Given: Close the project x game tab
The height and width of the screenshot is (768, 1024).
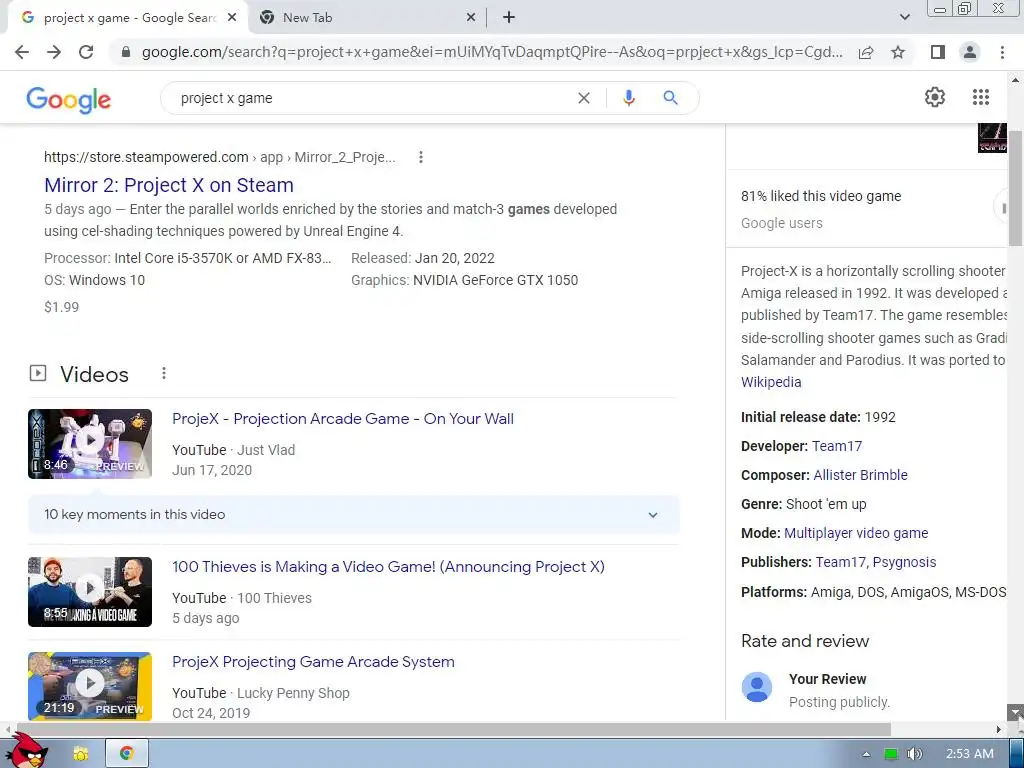Looking at the screenshot, I should (x=232, y=18).
